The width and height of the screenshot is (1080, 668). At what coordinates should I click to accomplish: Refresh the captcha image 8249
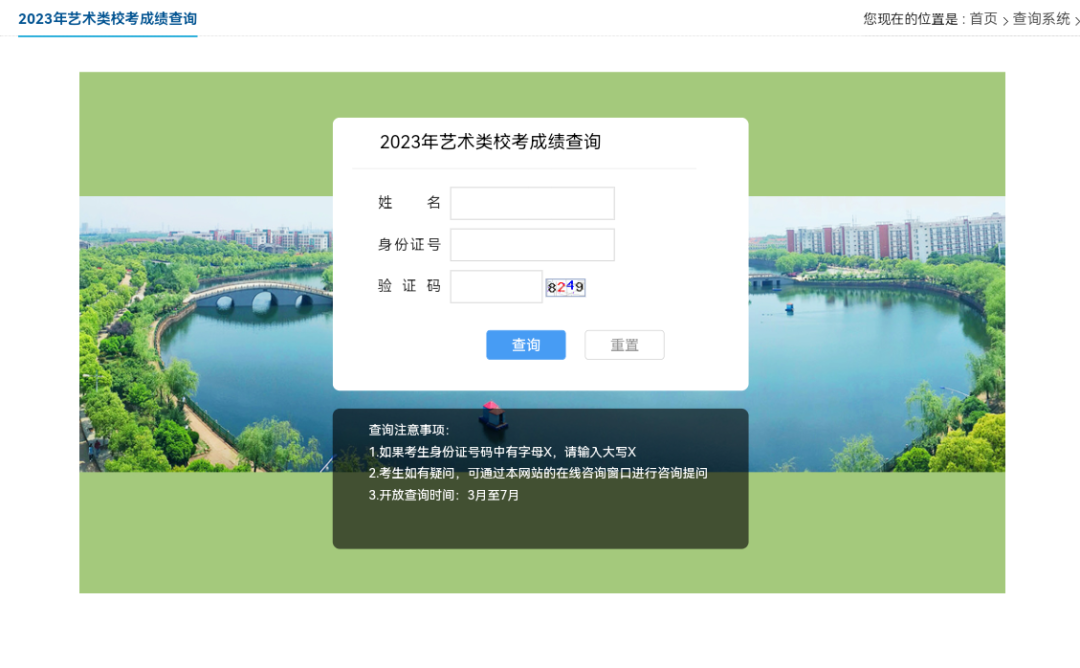[x=565, y=287]
